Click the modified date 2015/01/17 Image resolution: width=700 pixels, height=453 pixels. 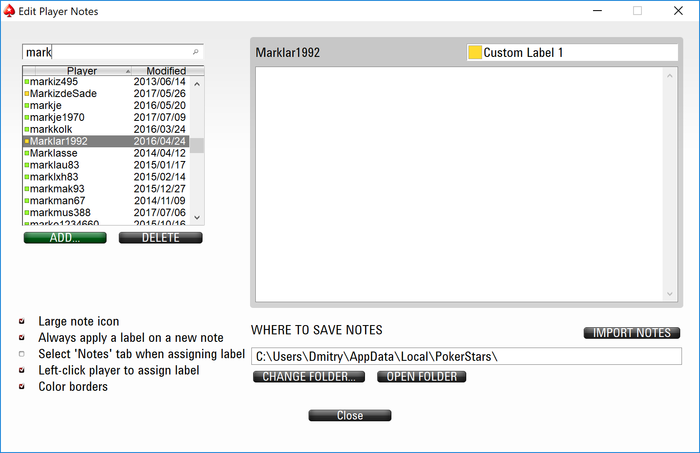(x=159, y=165)
